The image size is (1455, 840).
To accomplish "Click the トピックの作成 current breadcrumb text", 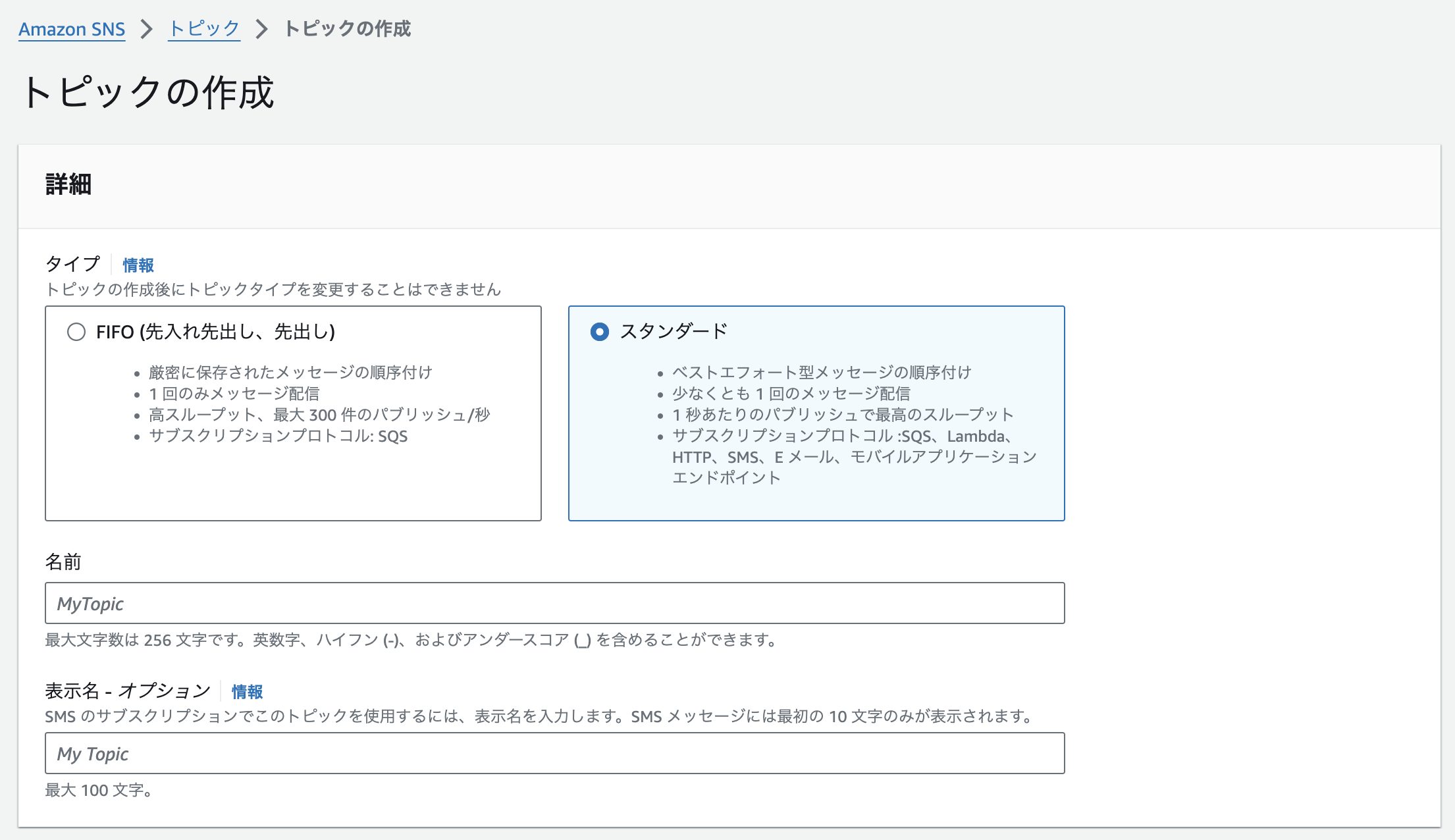I will (x=347, y=29).
